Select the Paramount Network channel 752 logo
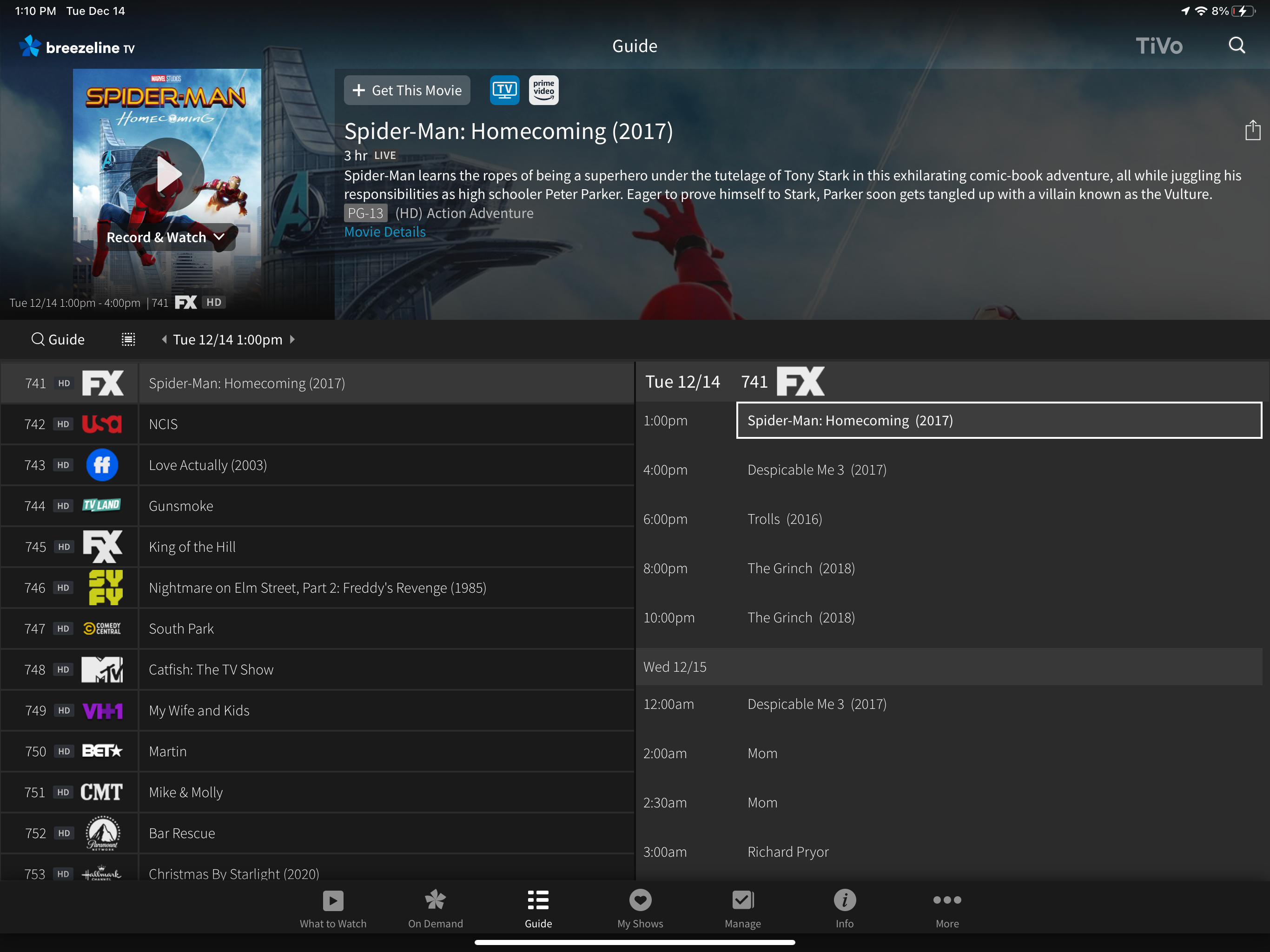The width and height of the screenshot is (1270, 952). (x=103, y=833)
